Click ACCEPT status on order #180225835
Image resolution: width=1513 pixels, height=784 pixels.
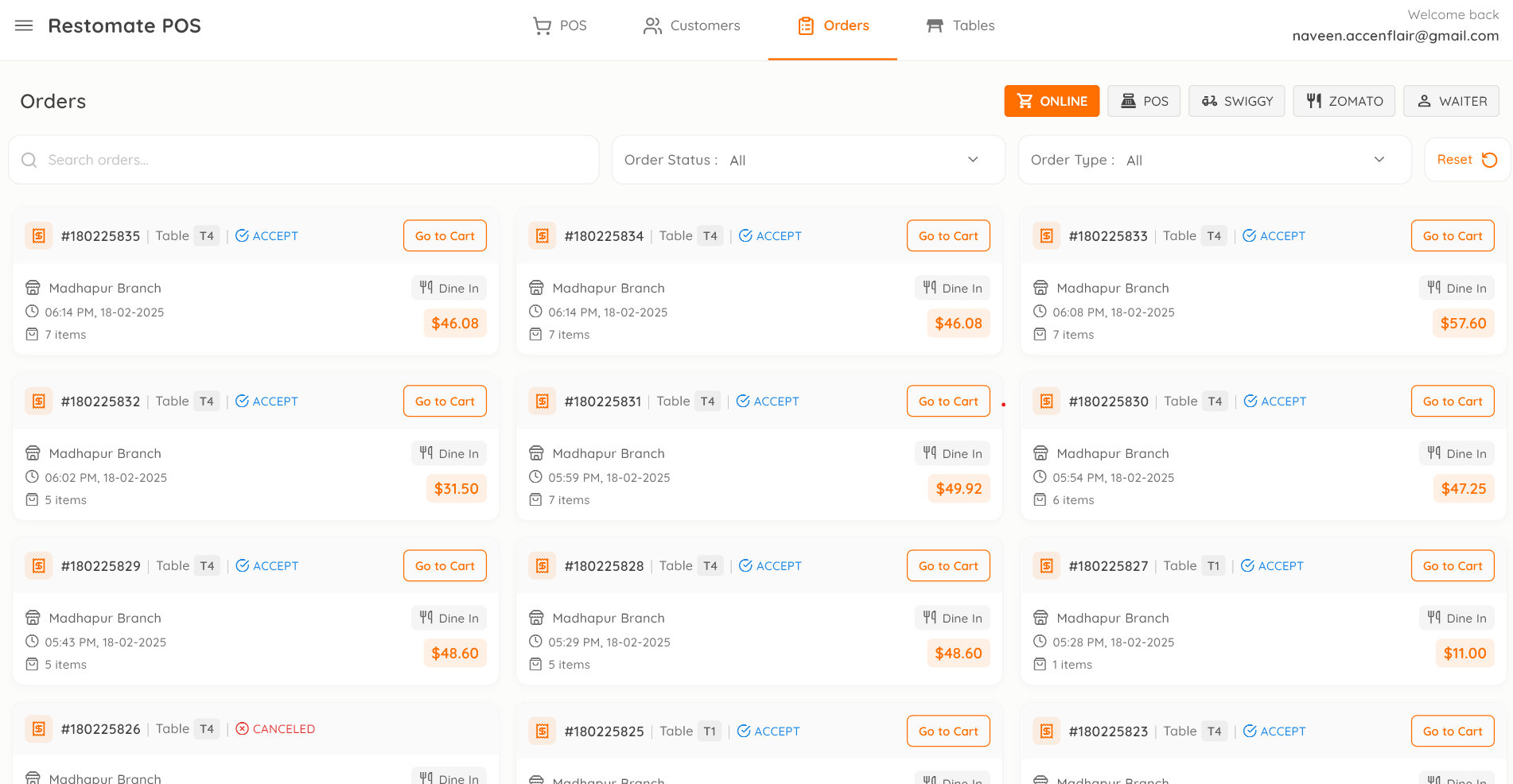click(266, 235)
